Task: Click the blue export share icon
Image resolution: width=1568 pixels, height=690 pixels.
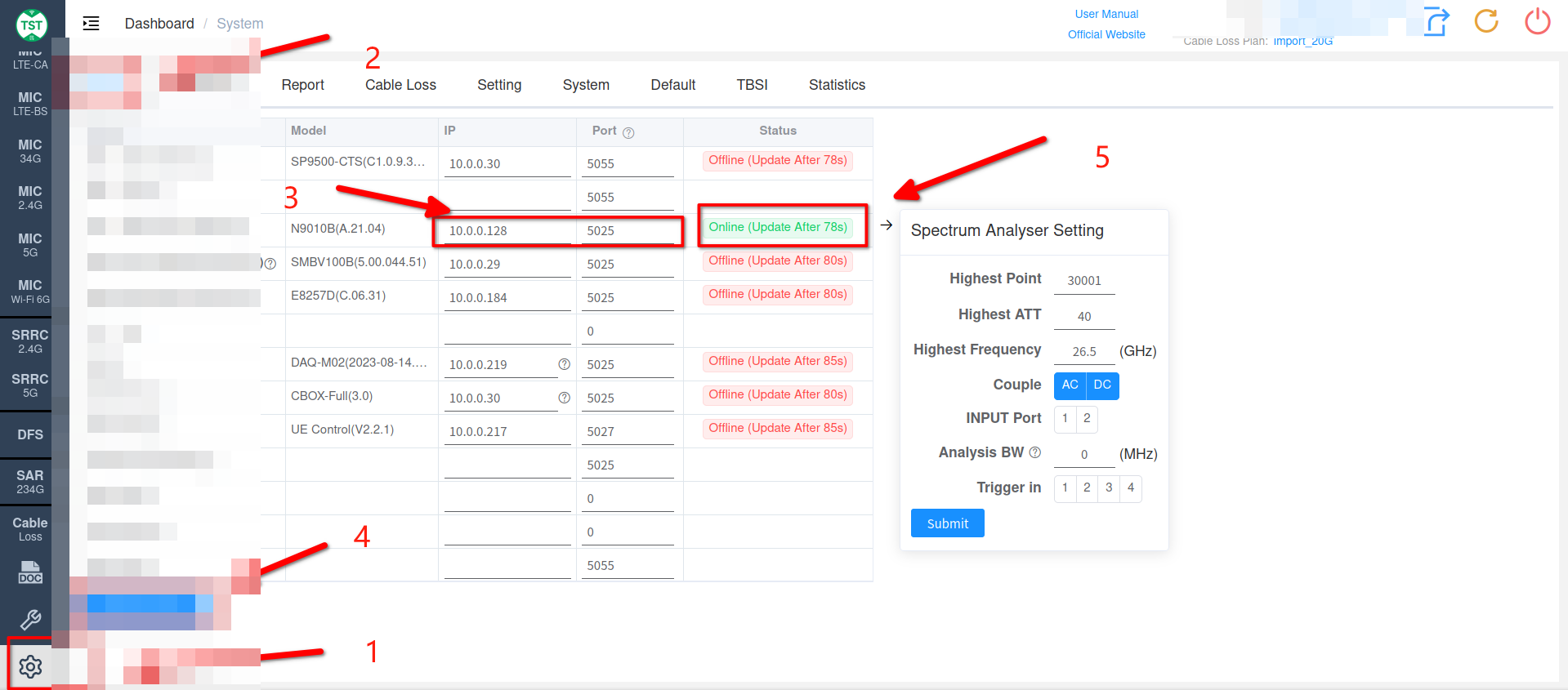Action: click(1436, 22)
